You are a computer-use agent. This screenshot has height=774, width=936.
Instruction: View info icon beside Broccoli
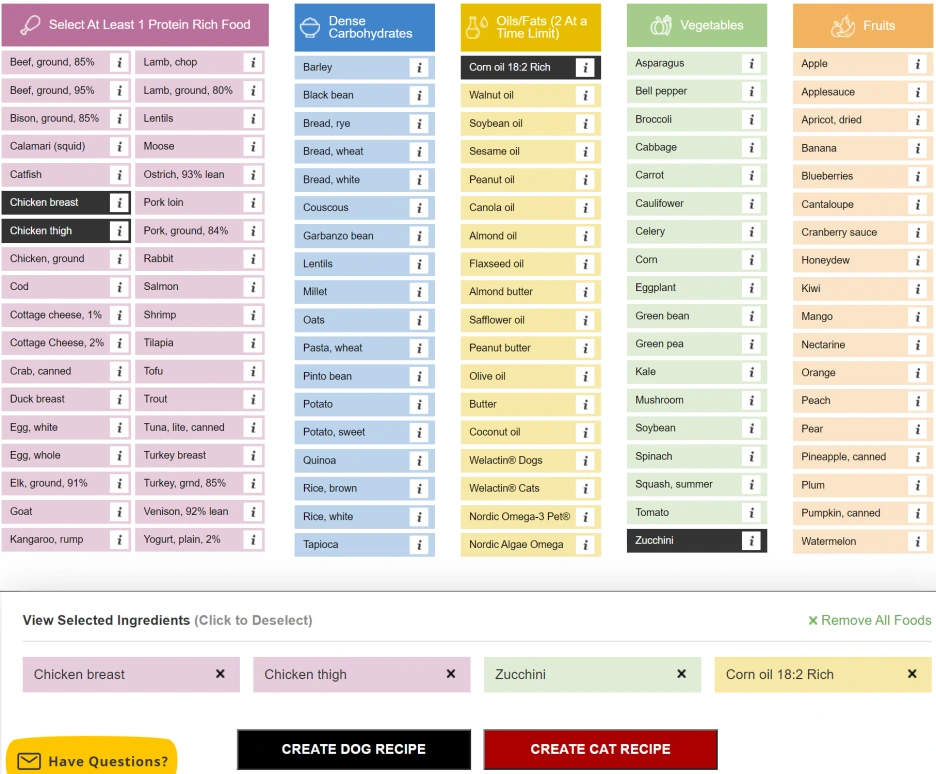click(x=751, y=119)
